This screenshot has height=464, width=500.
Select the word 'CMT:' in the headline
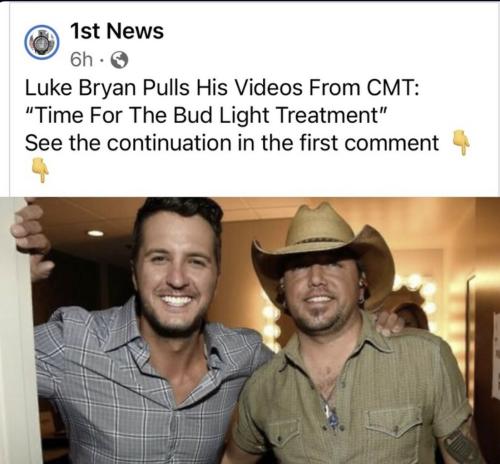(x=393, y=88)
